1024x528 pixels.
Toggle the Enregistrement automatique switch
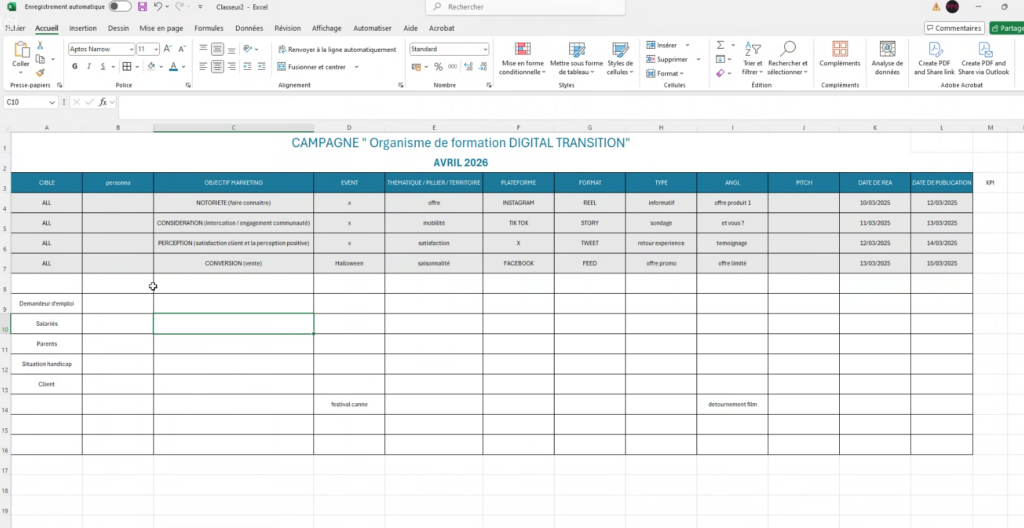click(120, 7)
